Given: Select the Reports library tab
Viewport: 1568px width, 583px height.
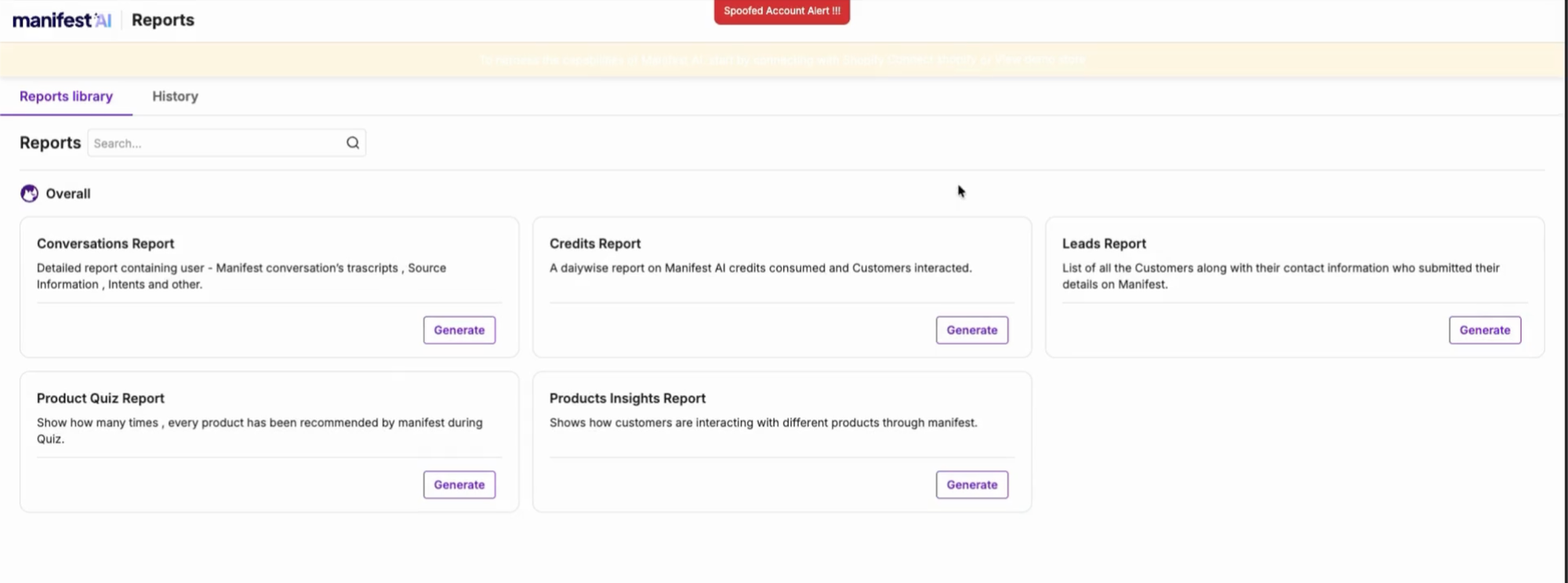Looking at the screenshot, I should pyautogui.click(x=66, y=96).
